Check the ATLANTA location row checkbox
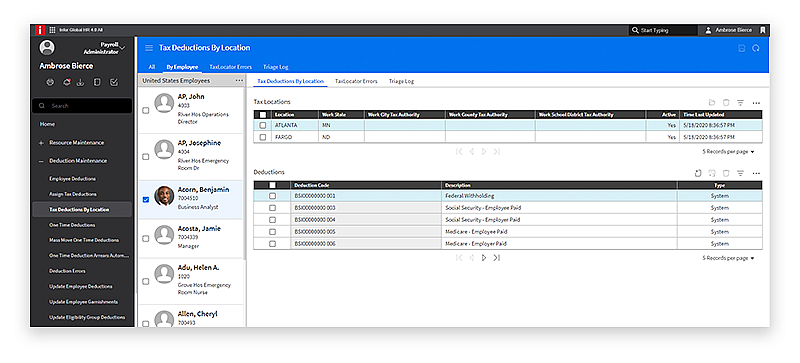Viewport: 800px width, 363px height. pyautogui.click(x=263, y=125)
